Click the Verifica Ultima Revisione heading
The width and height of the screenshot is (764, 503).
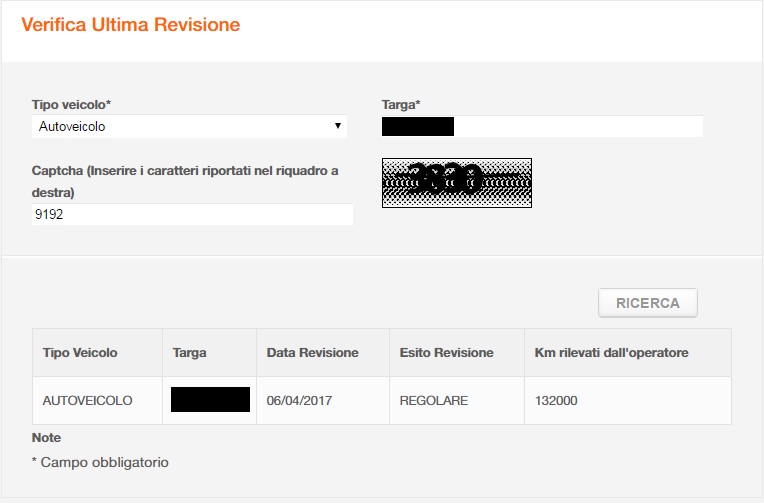pyautogui.click(x=131, y=25)
